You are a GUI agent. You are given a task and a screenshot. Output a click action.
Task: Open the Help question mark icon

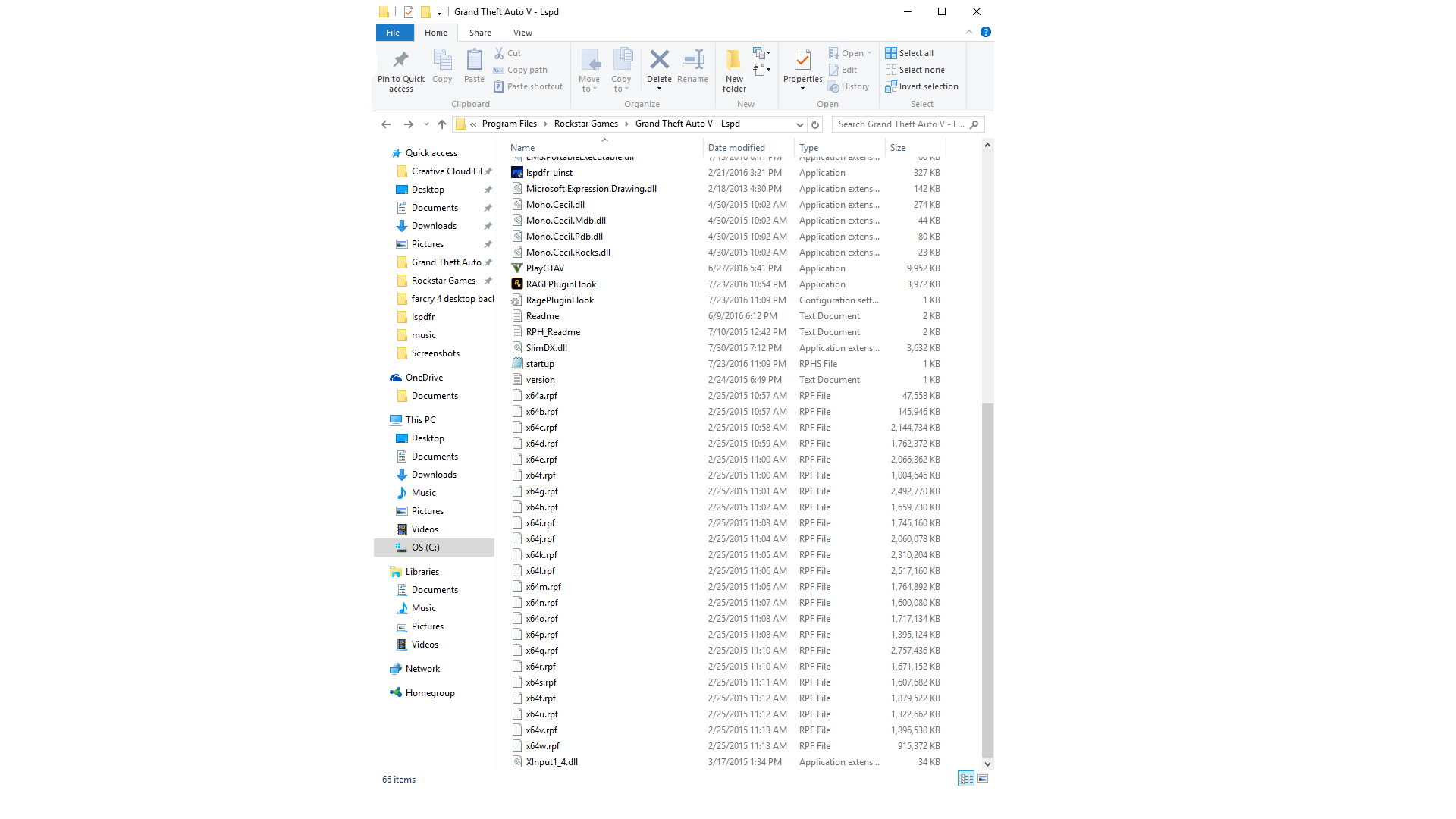[x=985, y=32]
